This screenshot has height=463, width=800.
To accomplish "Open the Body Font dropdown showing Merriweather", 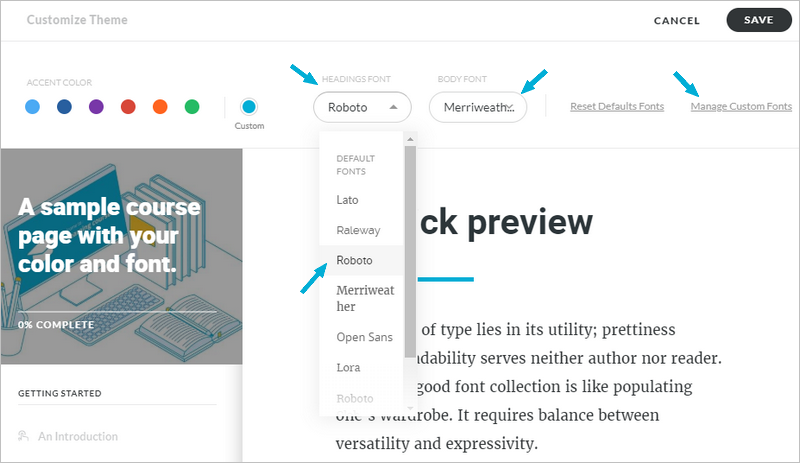I will (478, 107).
